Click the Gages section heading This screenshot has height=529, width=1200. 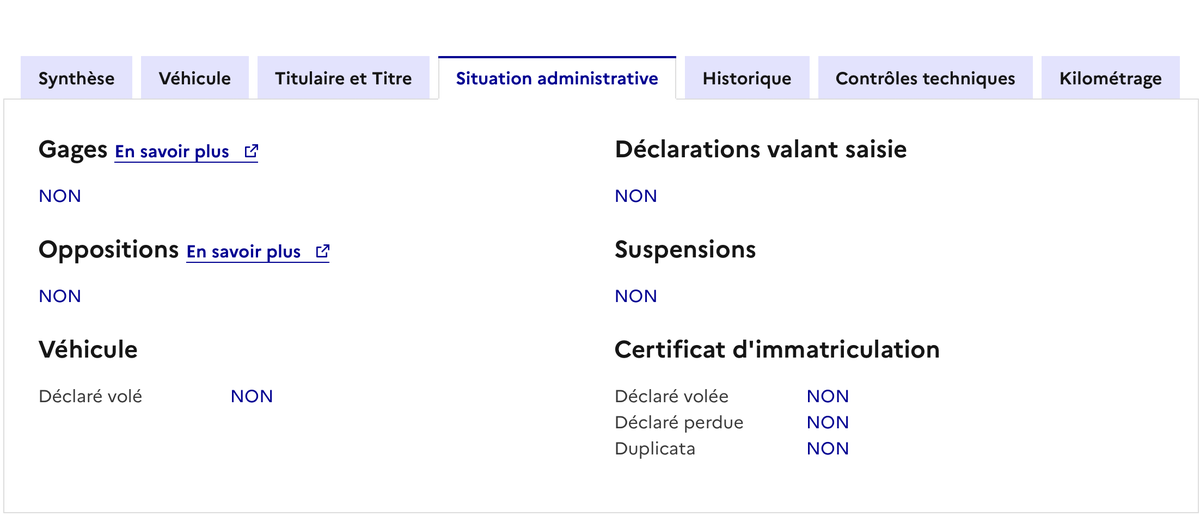coord(73,150)
